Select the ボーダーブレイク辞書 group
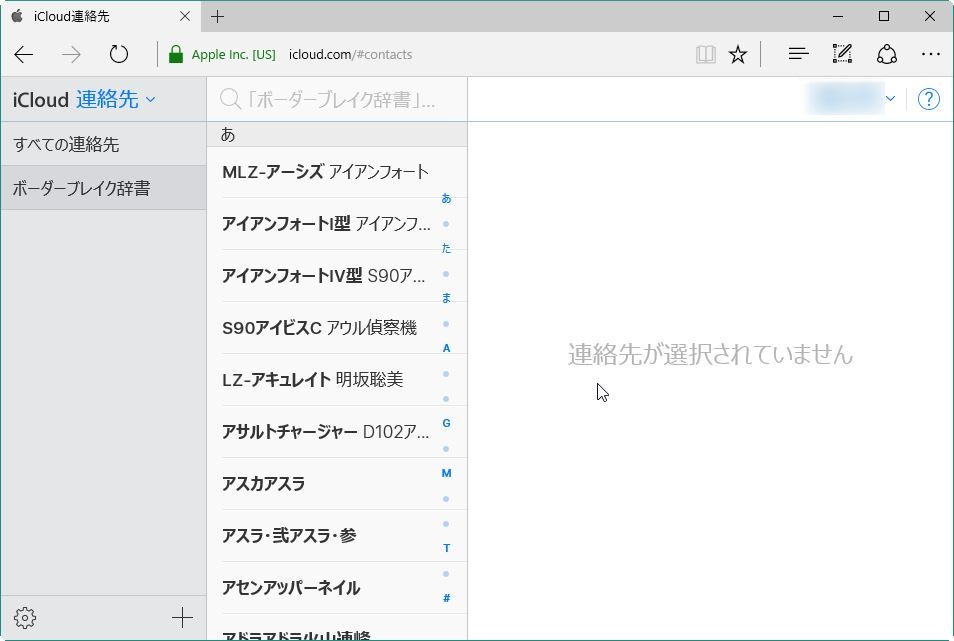Image resolution: width=954 pixels, height=641 pixels. pos(103,188)
